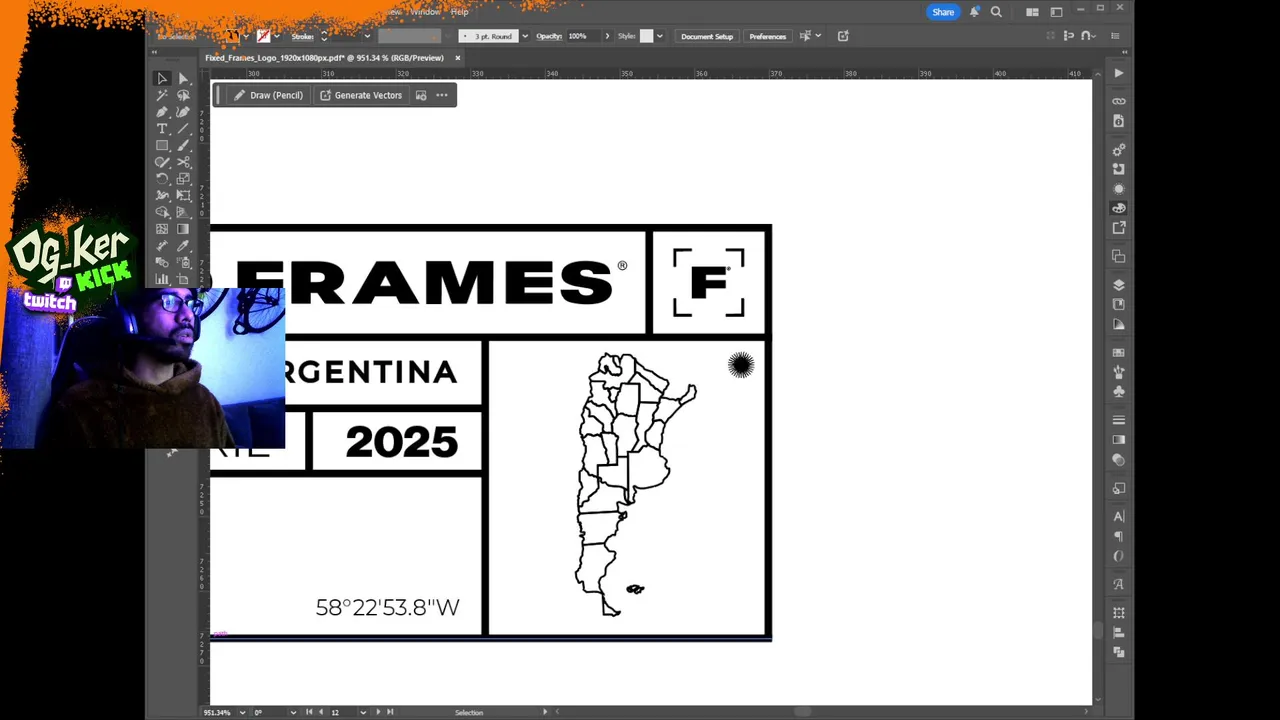Open the Paragraph panel icon

click(x=1119, y=536)
